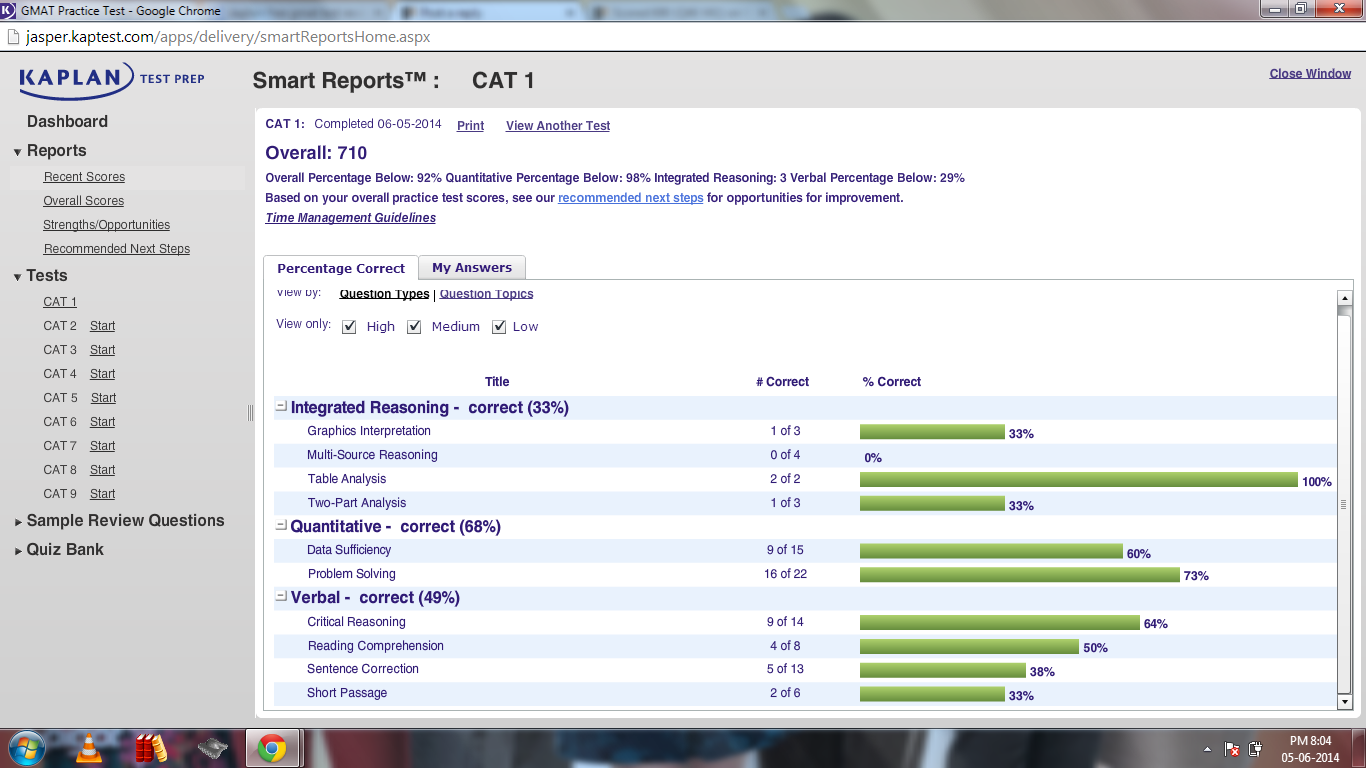Click the Google Chrome taskbar icon

[x=271, y=748]
